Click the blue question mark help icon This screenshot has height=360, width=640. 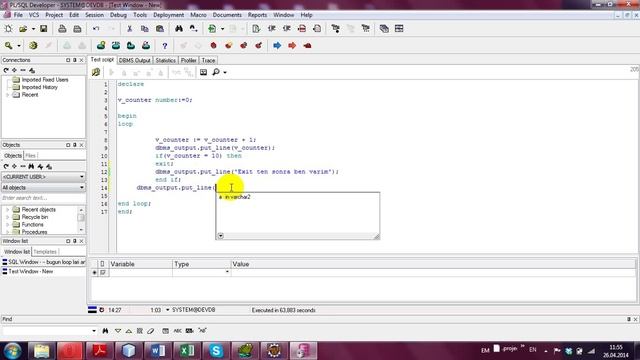pos(164,45)
